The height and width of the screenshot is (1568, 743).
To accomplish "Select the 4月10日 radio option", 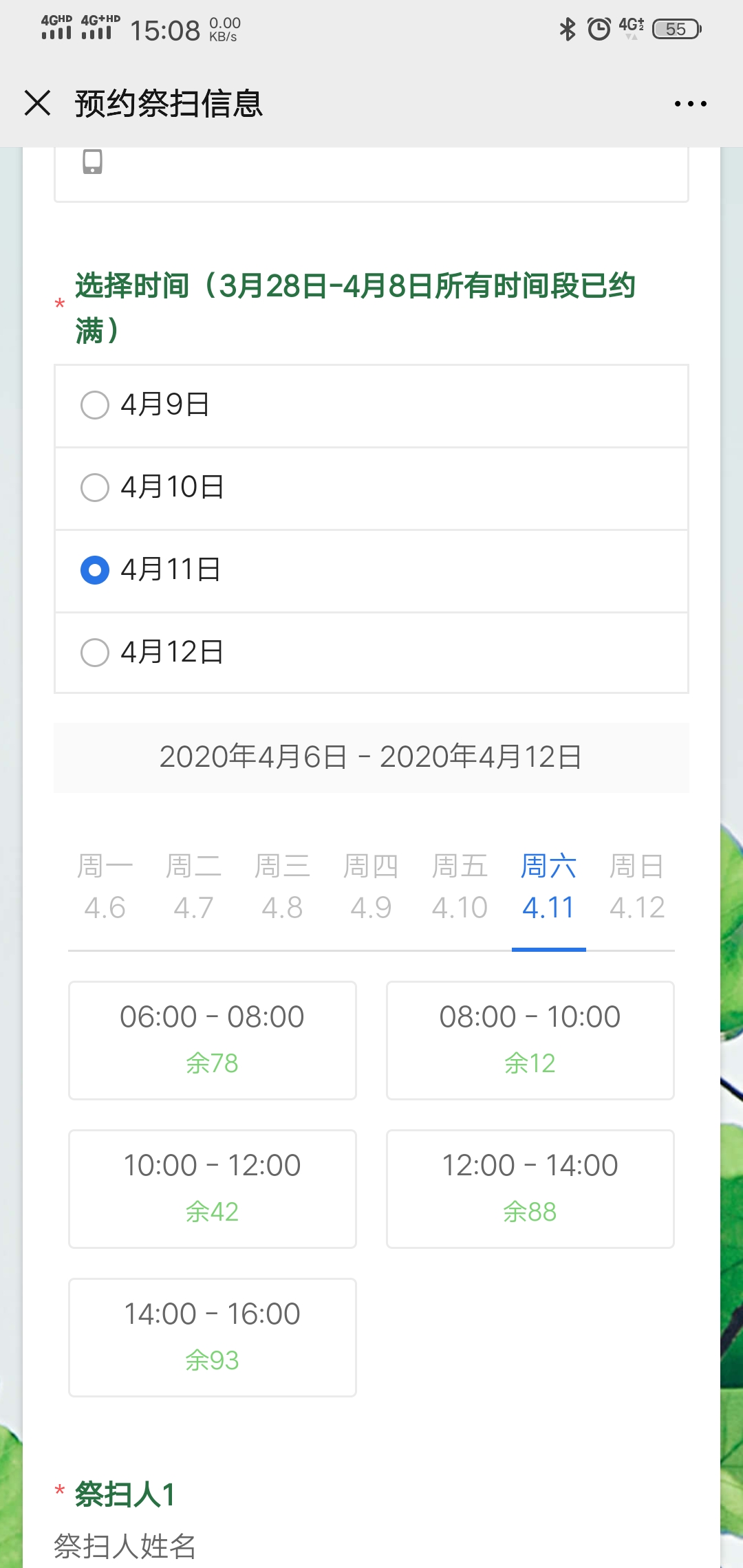I will click(x=95, y=488).
